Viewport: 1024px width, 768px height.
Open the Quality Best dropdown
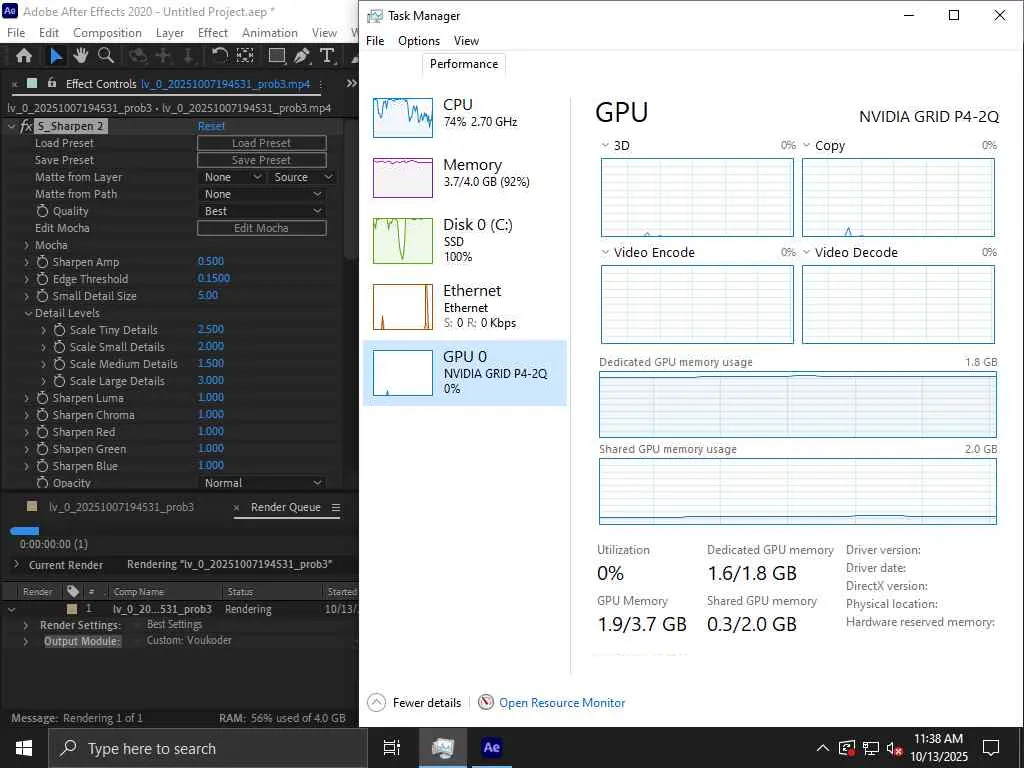pyautogui.click(x=262, y=211)
